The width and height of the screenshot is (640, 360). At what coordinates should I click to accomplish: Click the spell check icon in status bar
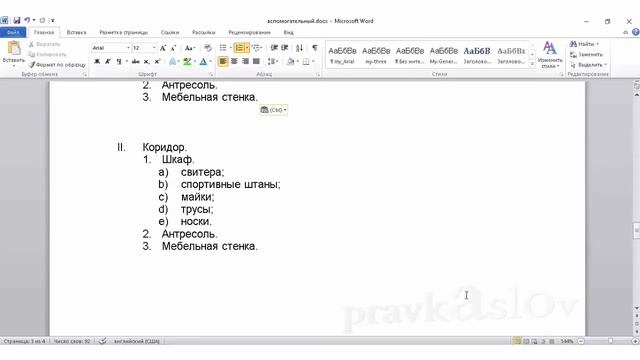[x=103, y=341]
